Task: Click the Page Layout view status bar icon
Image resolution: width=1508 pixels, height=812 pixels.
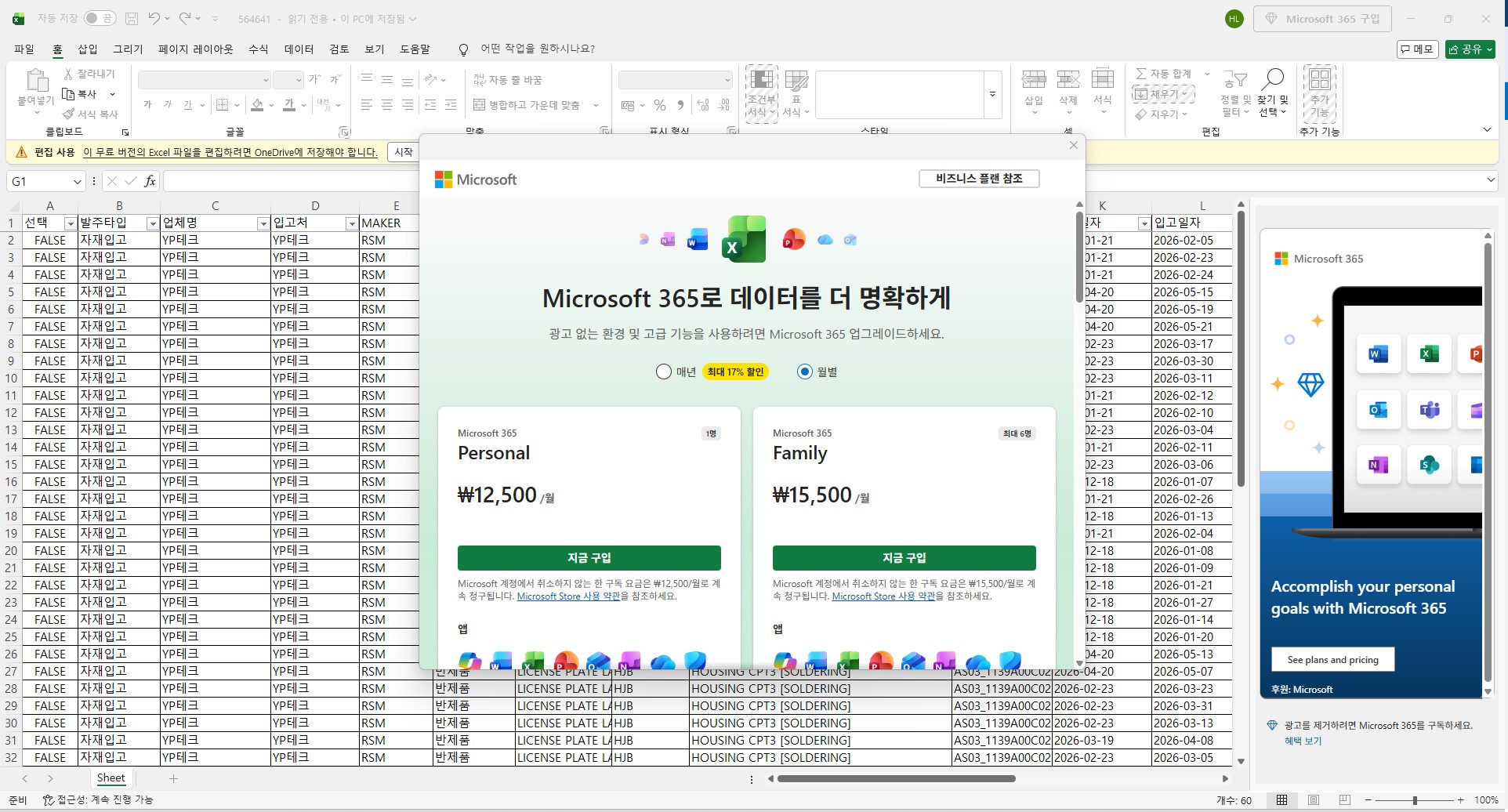Action: click(1314, 800)
